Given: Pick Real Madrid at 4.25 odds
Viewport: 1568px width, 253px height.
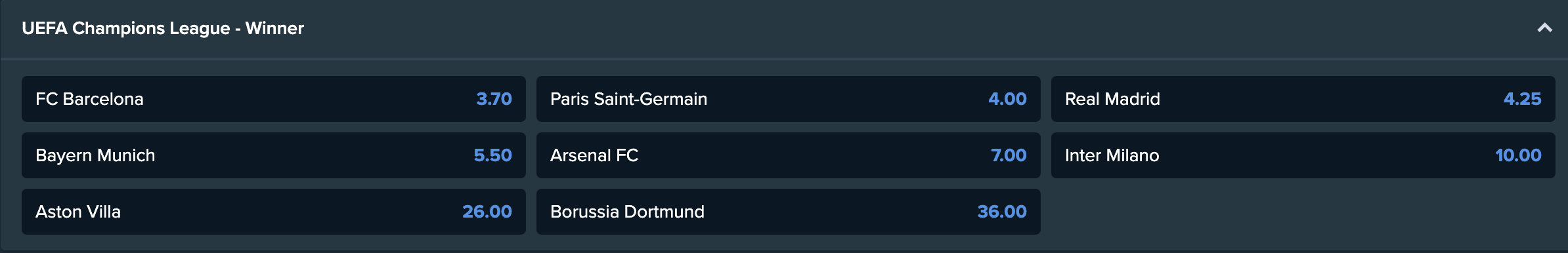Looking at the screenshot, I should [1303, 99].
